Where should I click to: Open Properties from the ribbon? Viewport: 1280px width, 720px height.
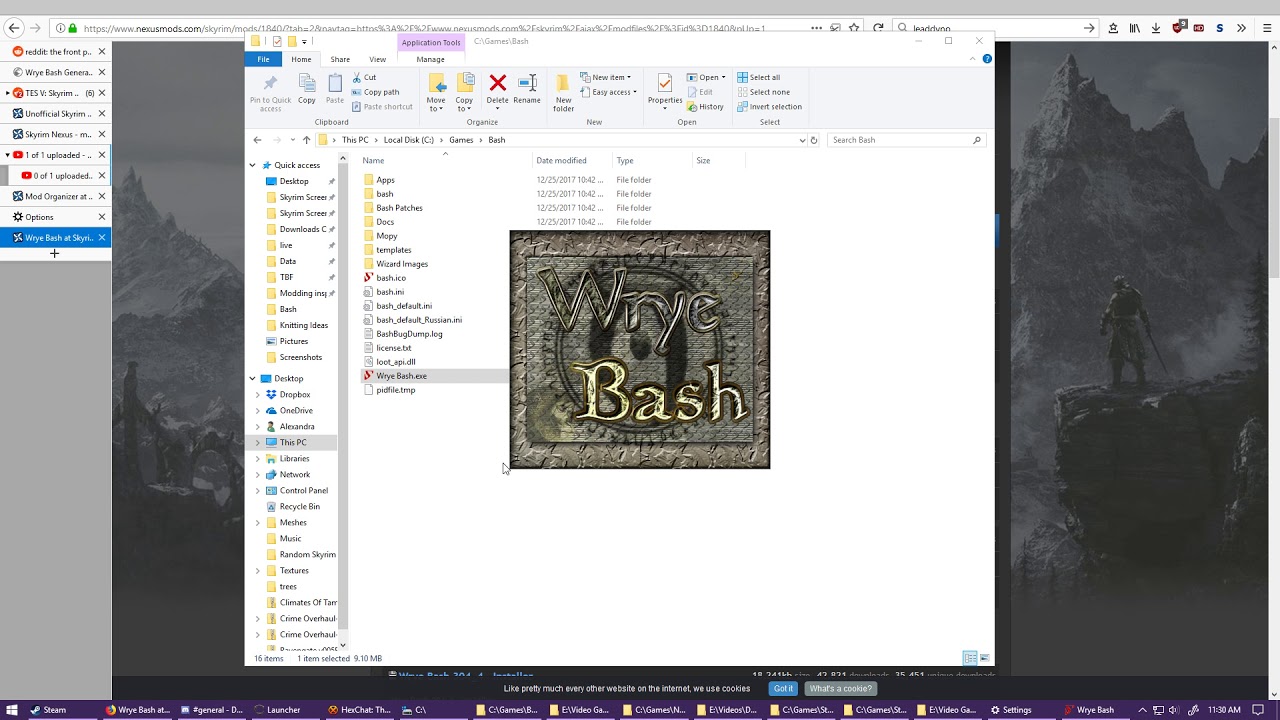click(665, 91)
